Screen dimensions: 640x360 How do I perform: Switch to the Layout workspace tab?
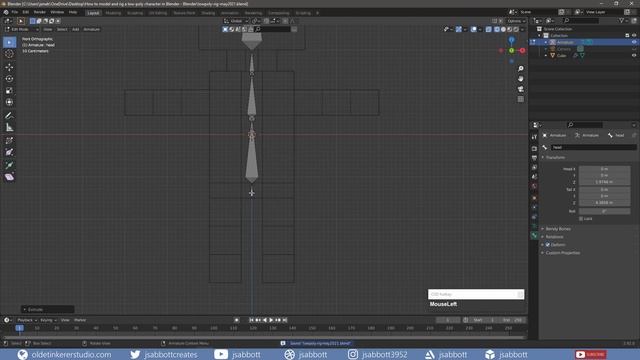[93, 13]
